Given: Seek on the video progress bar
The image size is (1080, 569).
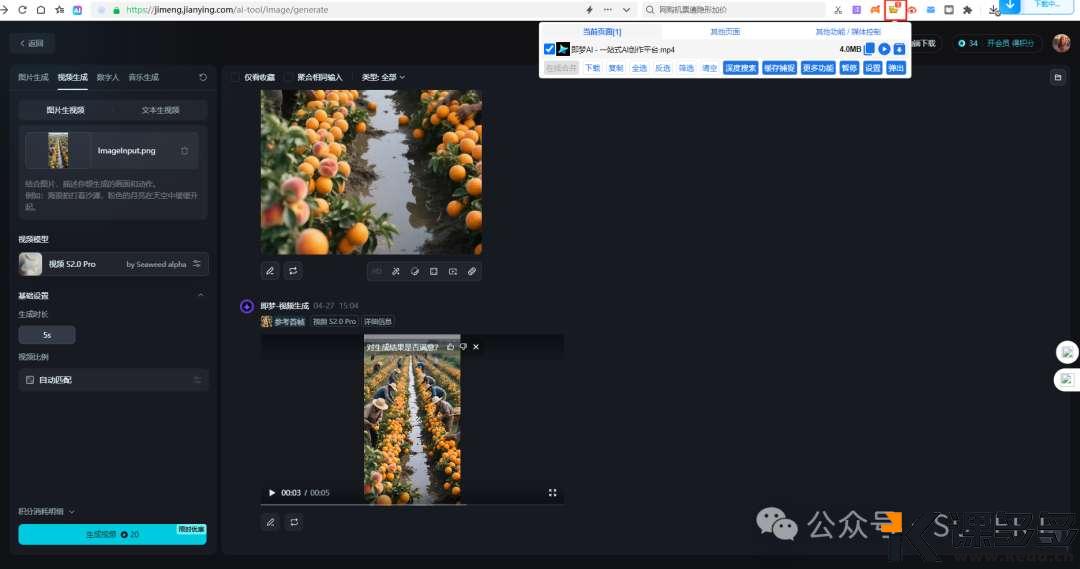Looking at the screenshot, I should (412, 504).
